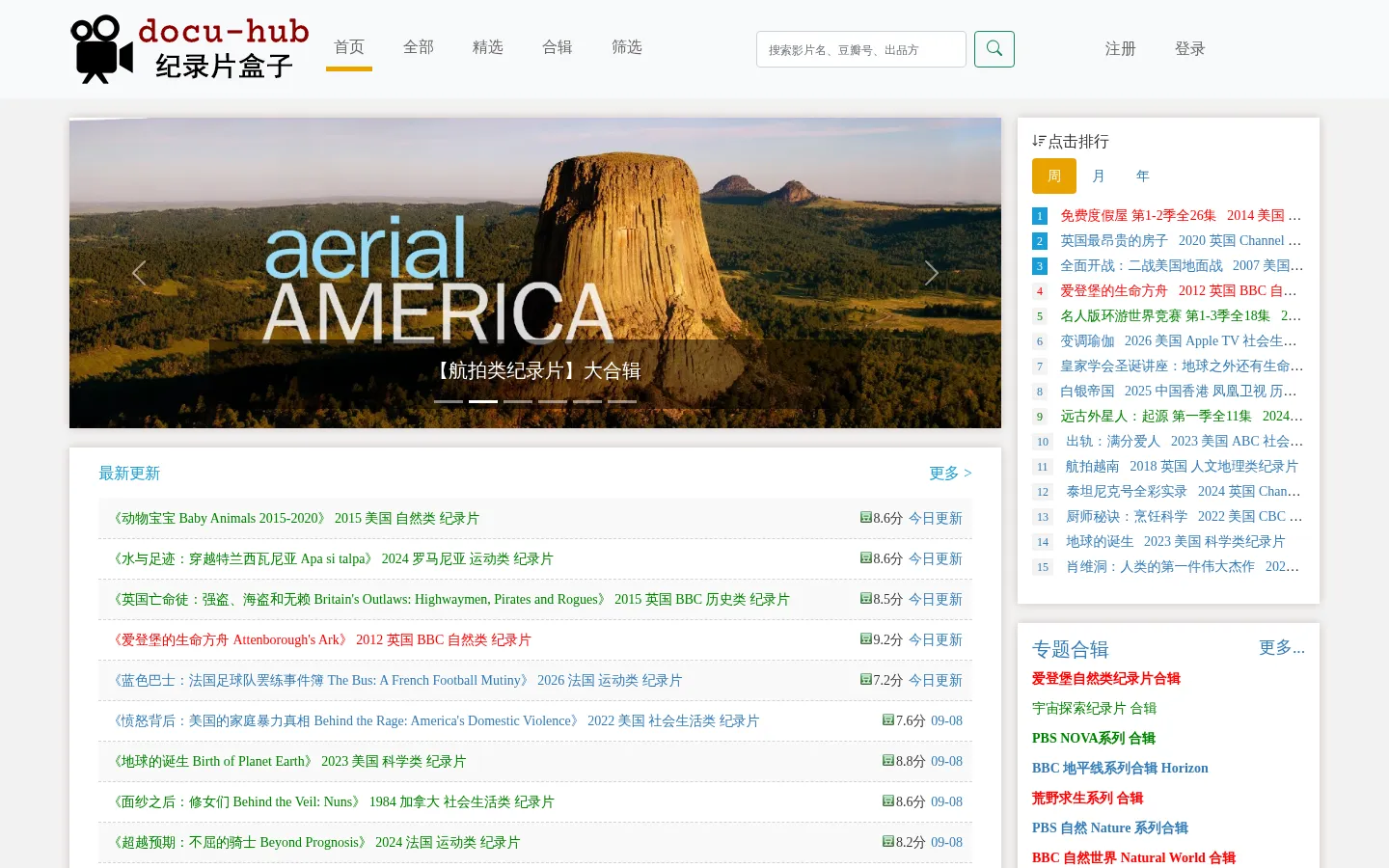Jump to the first carousel indicator
Image resolution: width=1389 pixels, height=868 pixels.
tap(449, 401)
